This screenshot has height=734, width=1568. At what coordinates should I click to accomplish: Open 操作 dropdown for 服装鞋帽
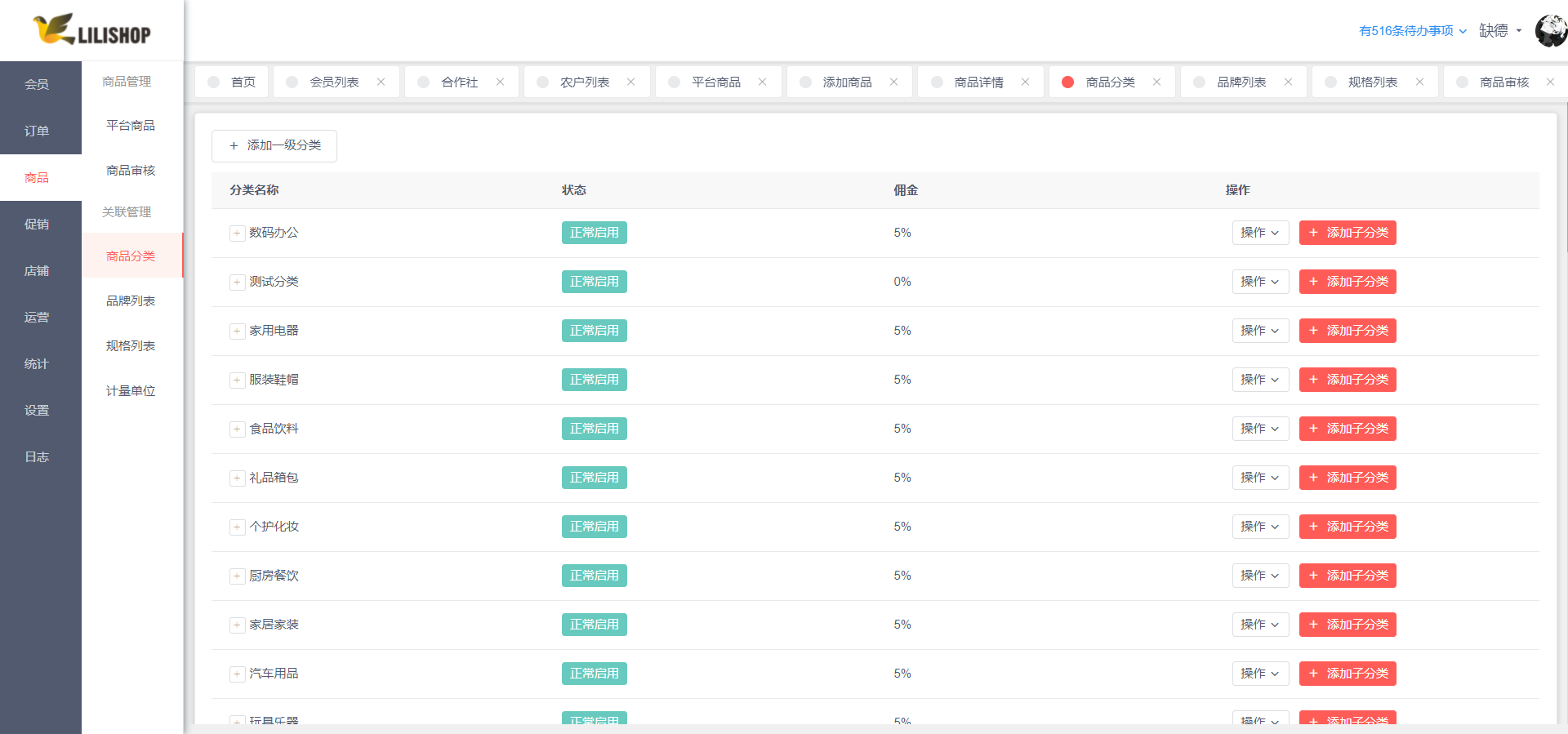tap(1260, 380)
